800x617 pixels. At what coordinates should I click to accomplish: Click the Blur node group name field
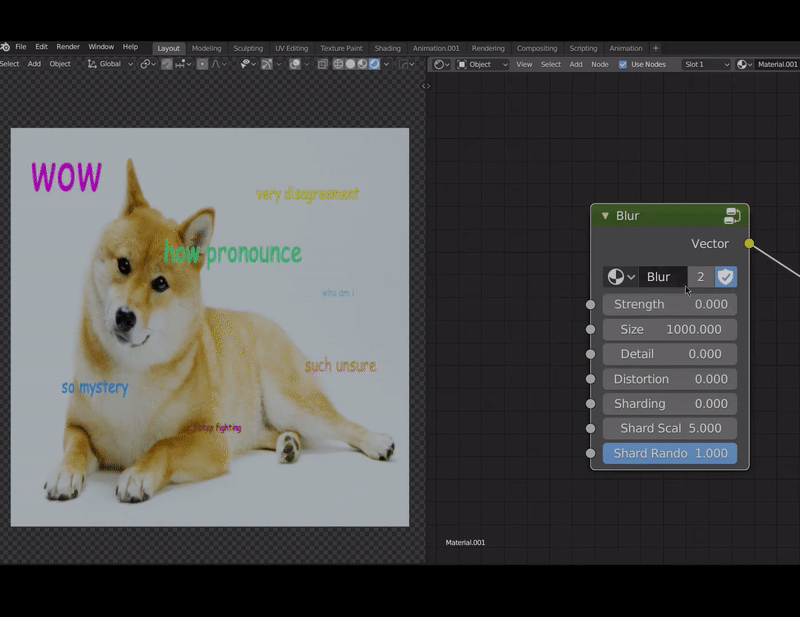coord(661,277)
